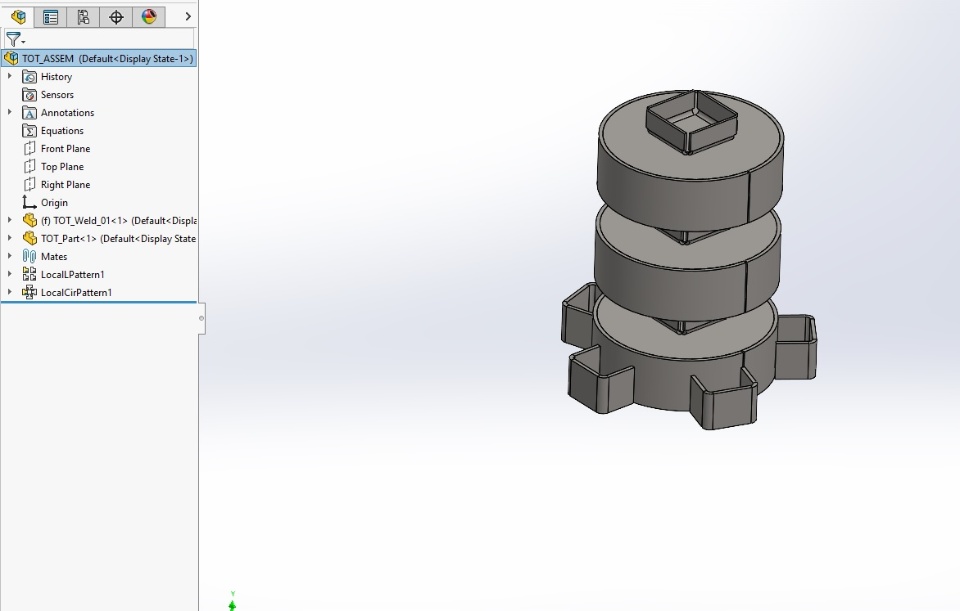The width and height of the screenshot is (960, 611).
Task: Select Equations in the tree
Action: (62, 130)
